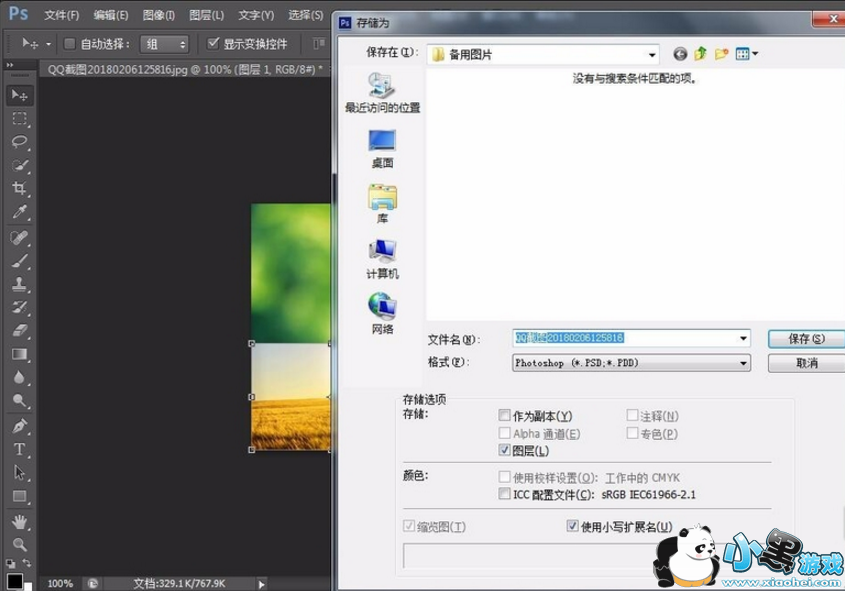The image size is (845, 591).
Task: Select the Crop tool
Action: tap(19, 190)
